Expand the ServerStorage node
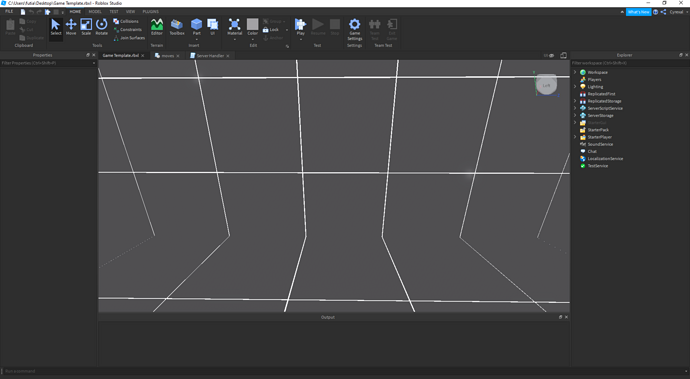The height and width of the screenshot is (379, 690). (x=575, y=115)
